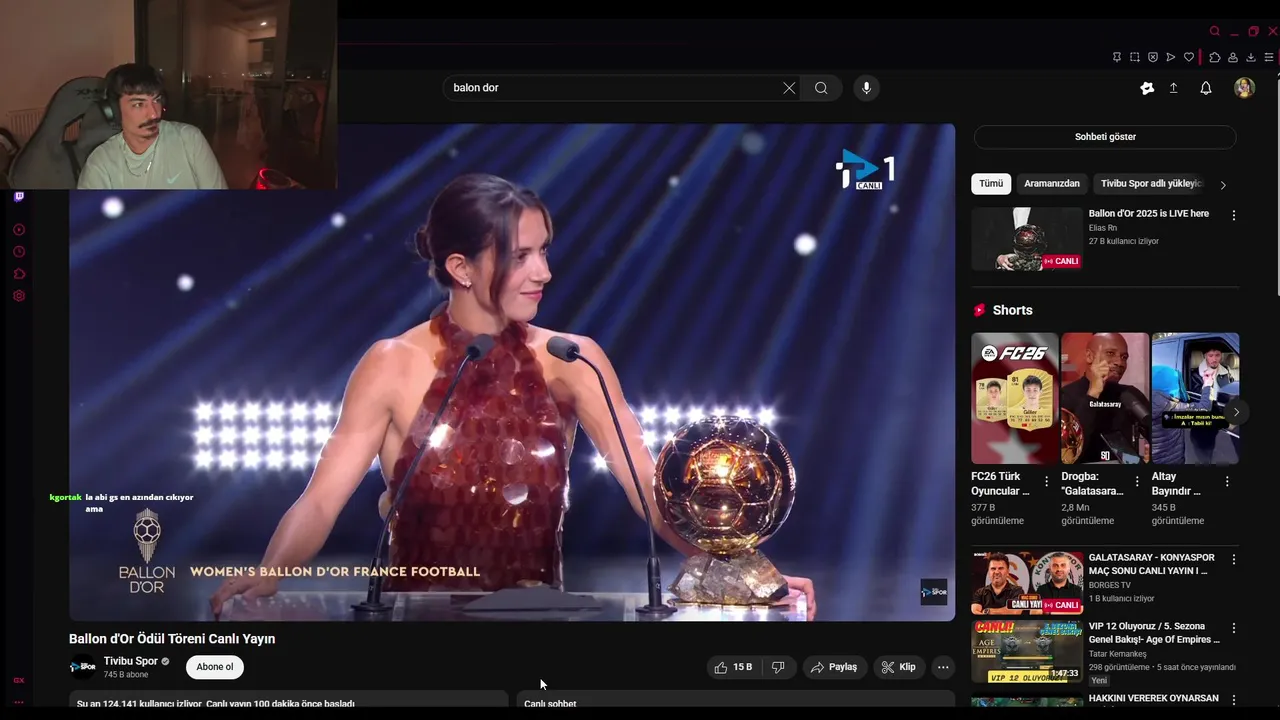Take a snapshot with the capture icon
This screenshot has width=1280, height=720.
(1135, 58)
